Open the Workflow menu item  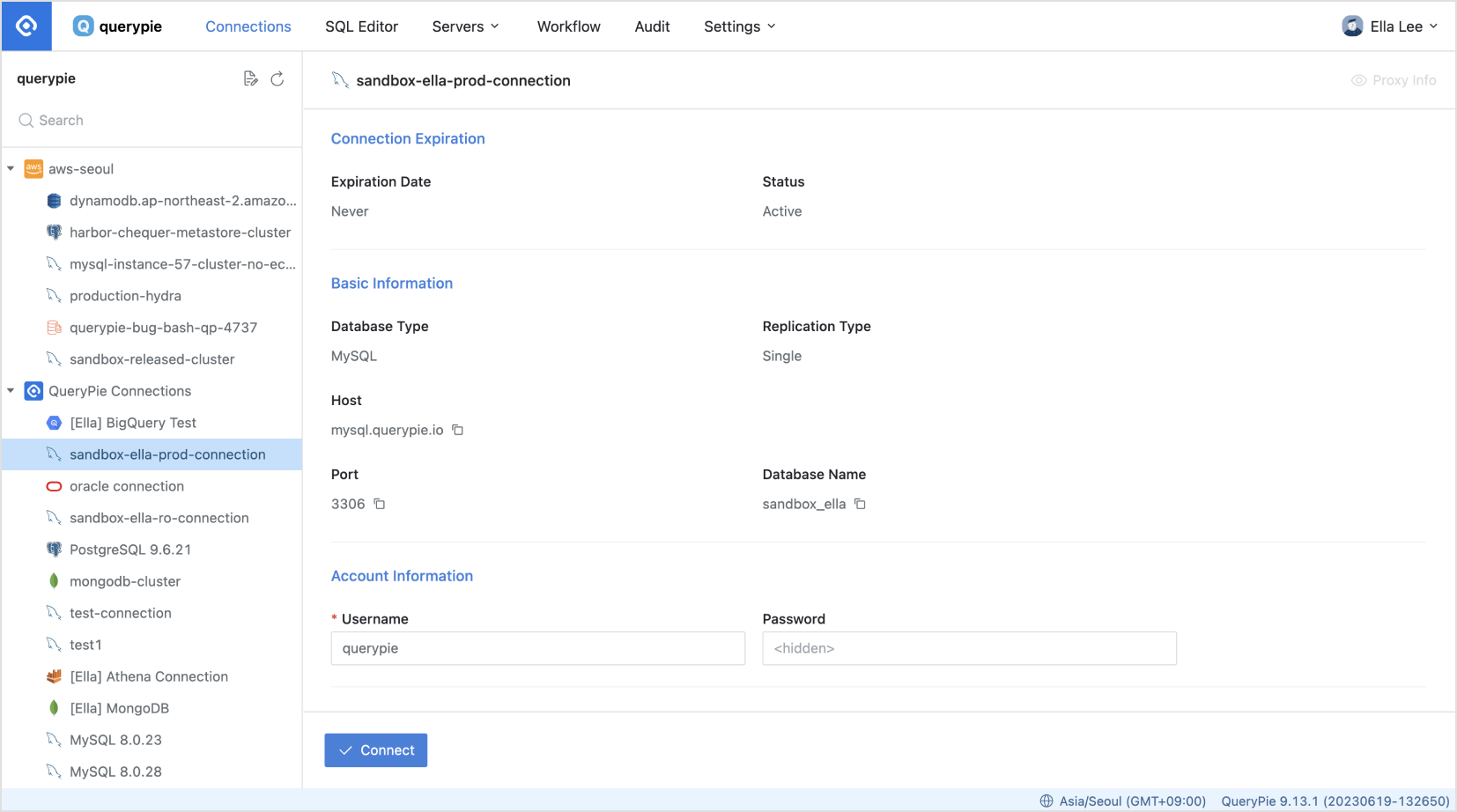(569, 26)
